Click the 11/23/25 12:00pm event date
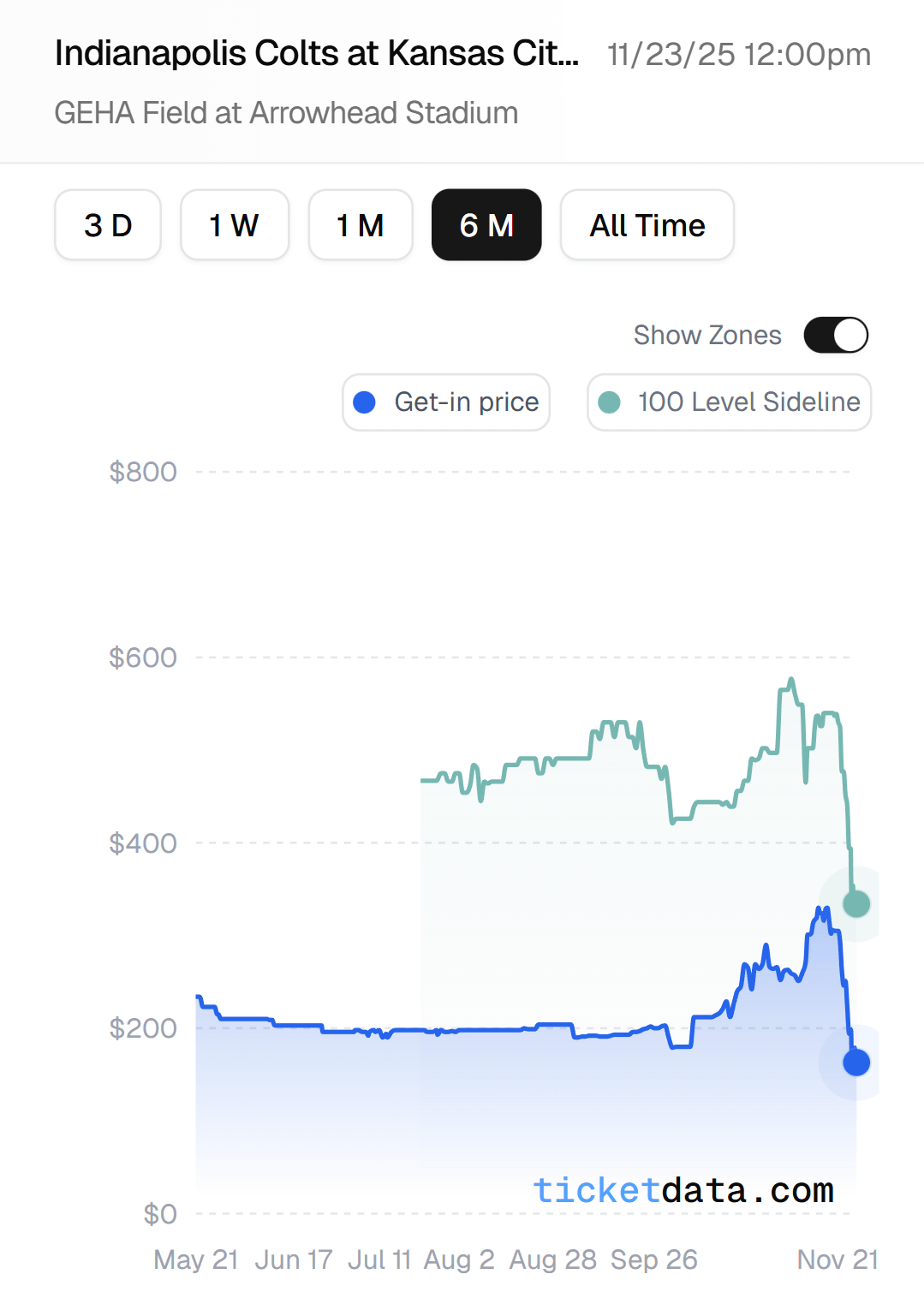This screenshot has height=1304, width=924. tap(738, 55)
